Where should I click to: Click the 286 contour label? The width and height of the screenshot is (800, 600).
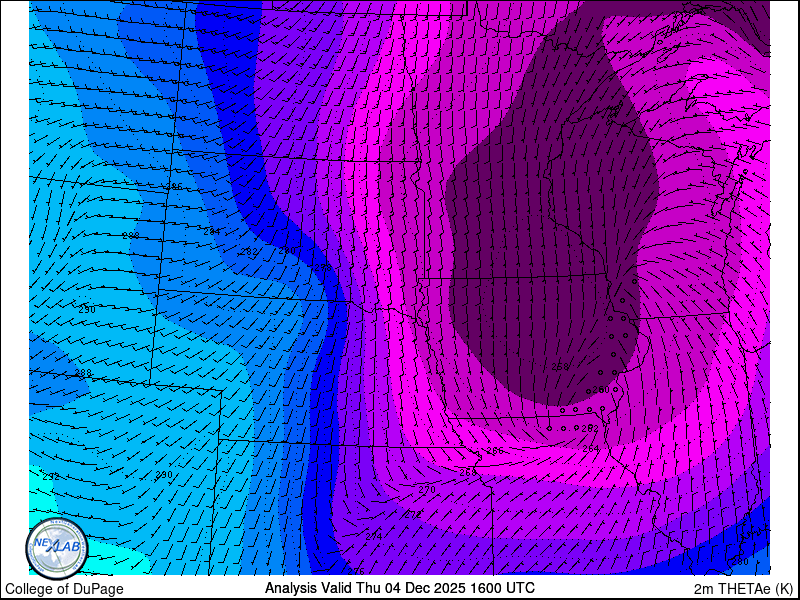point(174,187)
